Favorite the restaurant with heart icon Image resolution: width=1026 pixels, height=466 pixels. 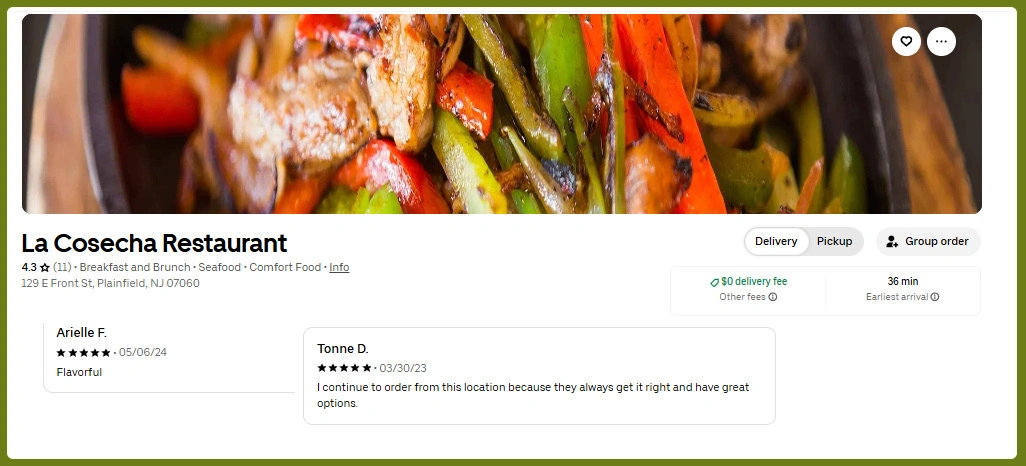point(906,41)
